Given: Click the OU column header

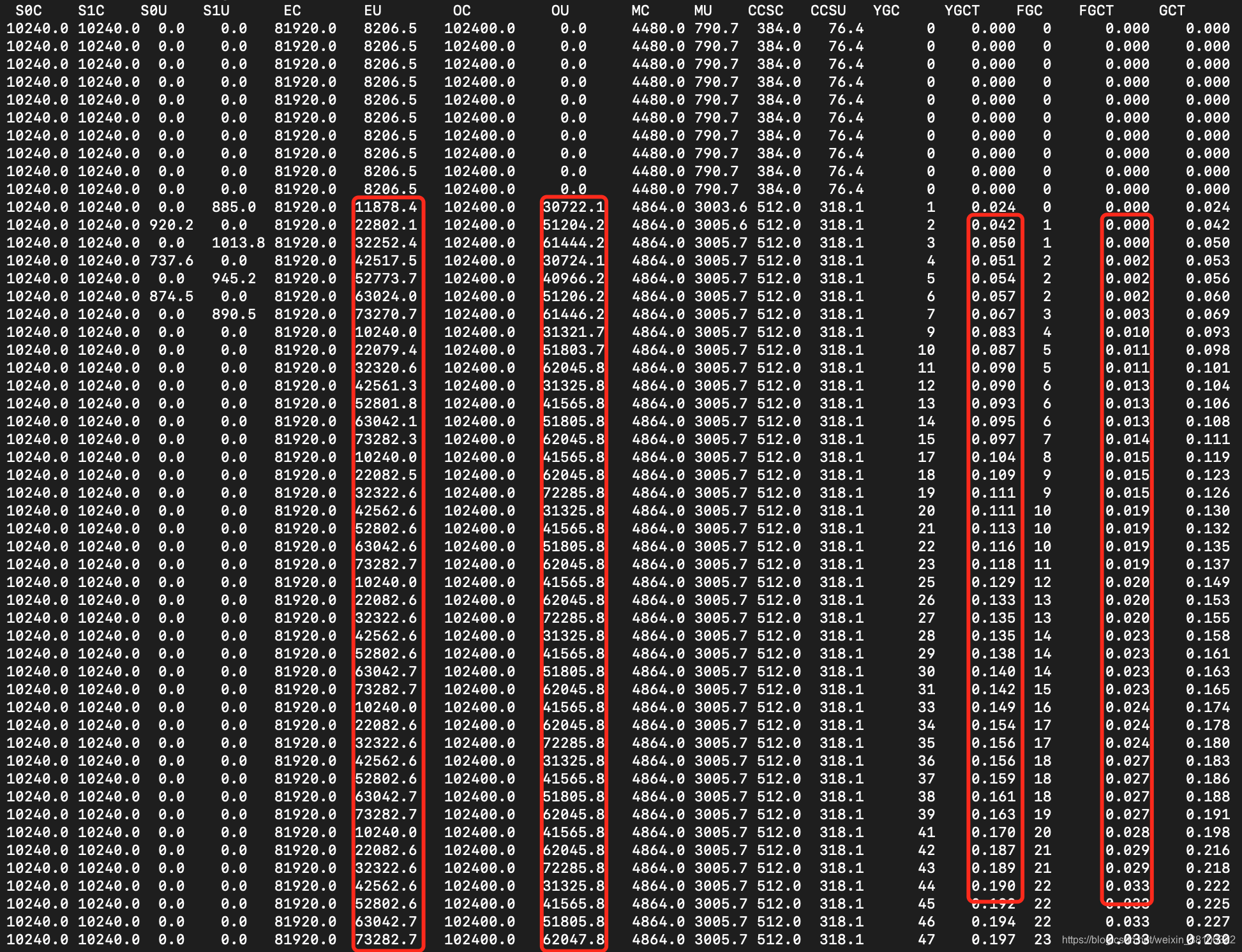Looking at the screenshot, I should point(560,11).
